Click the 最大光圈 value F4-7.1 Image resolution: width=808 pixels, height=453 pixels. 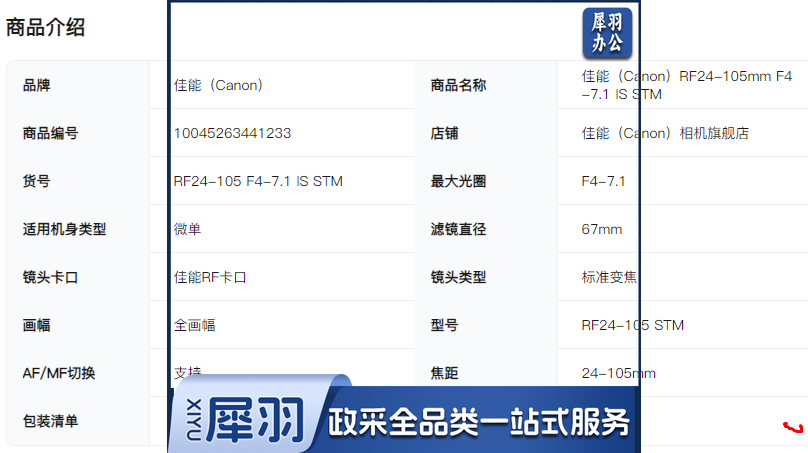[603, 181]
